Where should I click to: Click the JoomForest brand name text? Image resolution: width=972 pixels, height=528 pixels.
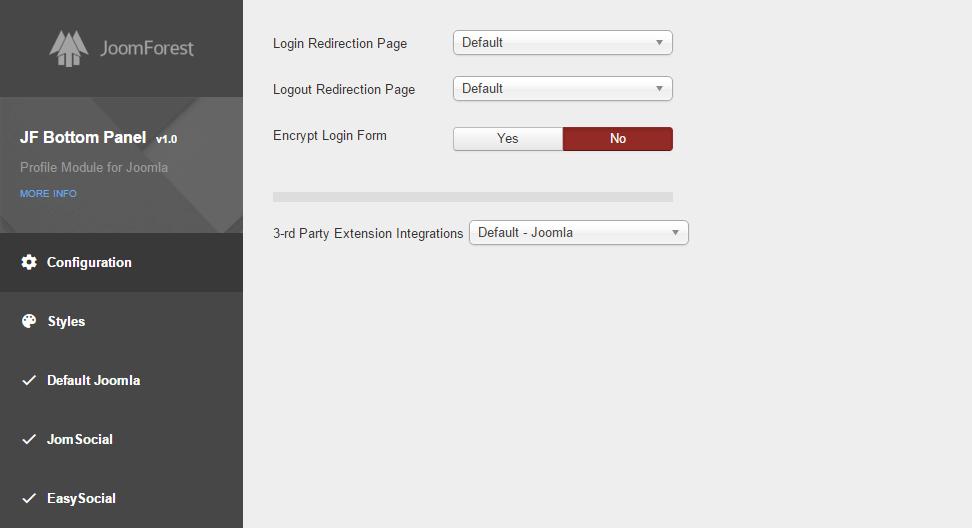(x=147, y=48)
